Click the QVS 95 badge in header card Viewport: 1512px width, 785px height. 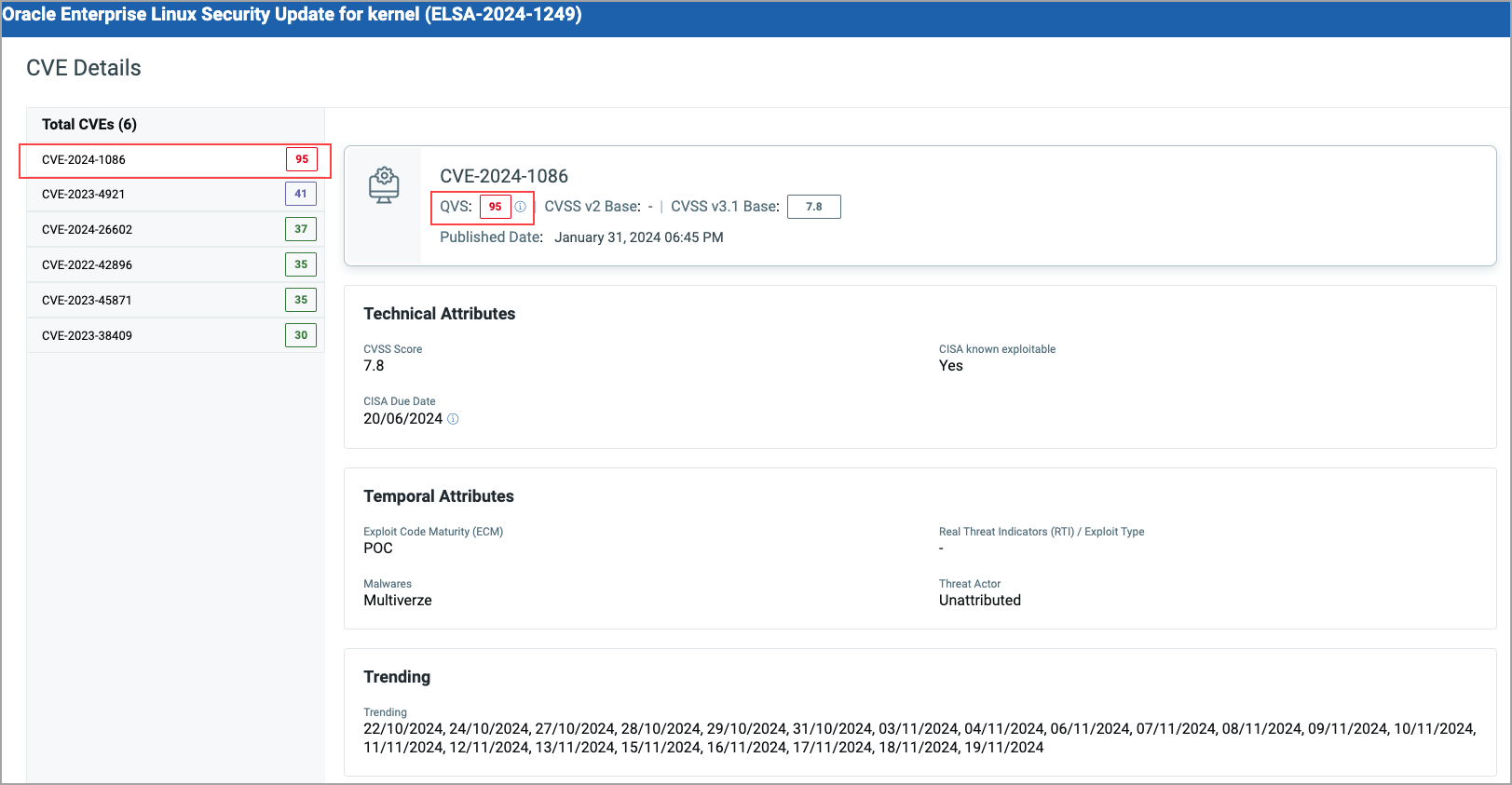click(x=496, y=207)
